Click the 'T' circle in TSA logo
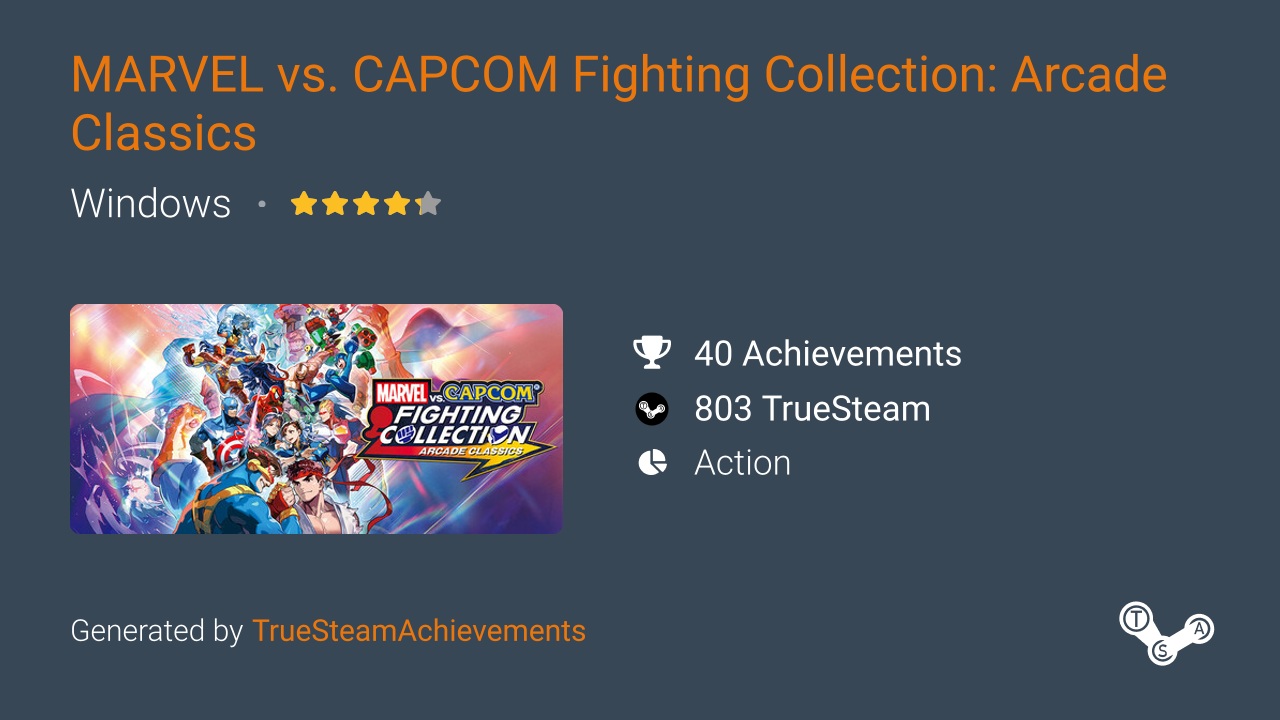The image size is (1280, 720). point(1135,618)
